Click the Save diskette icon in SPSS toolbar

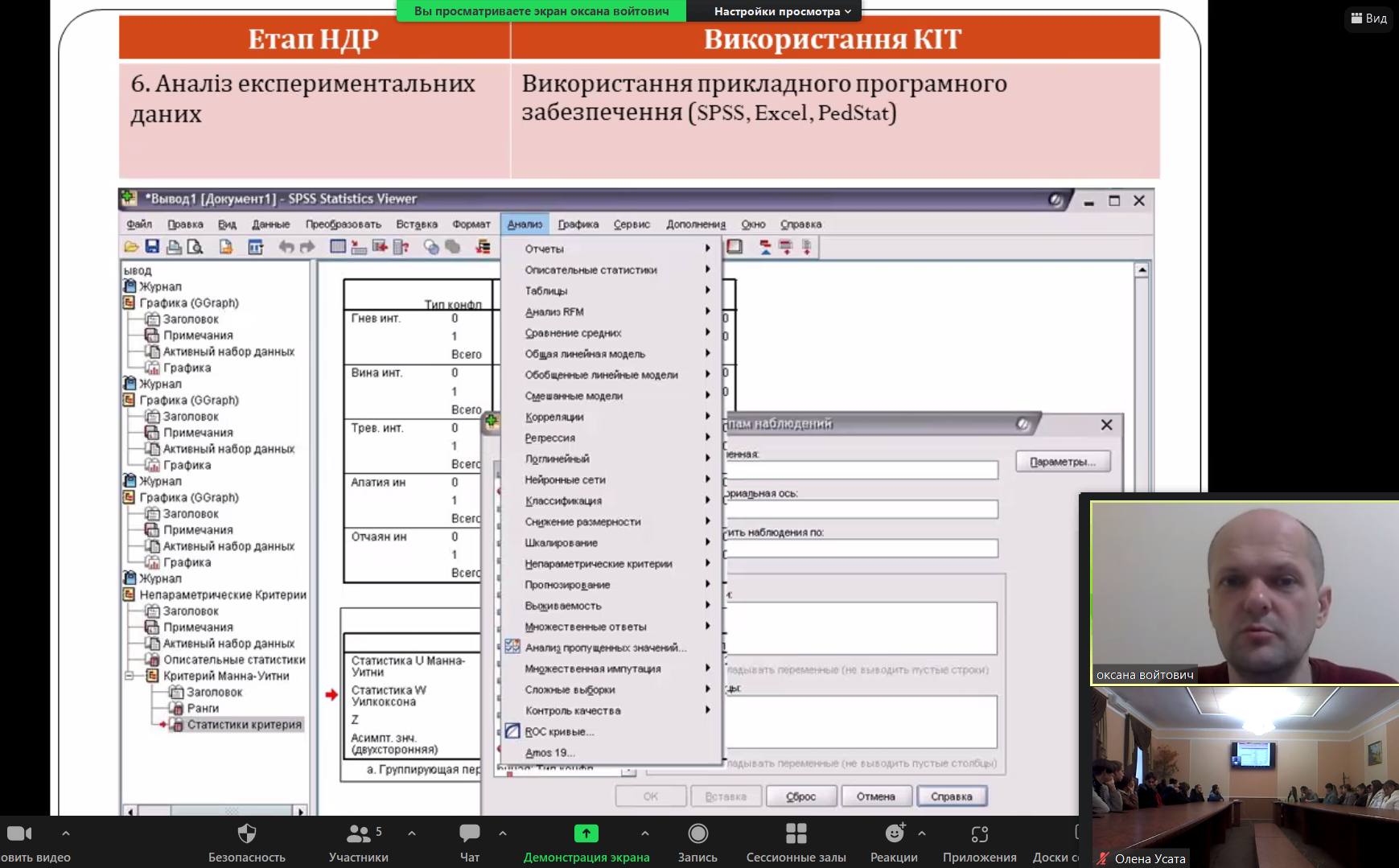pos(152,247)
